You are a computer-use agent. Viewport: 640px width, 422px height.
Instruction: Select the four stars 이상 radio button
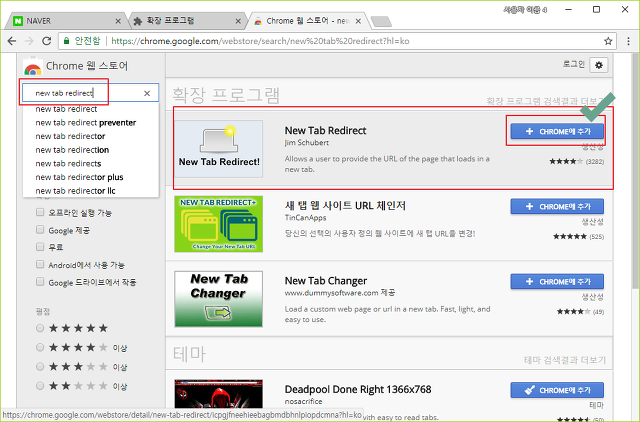click(40, 347)
